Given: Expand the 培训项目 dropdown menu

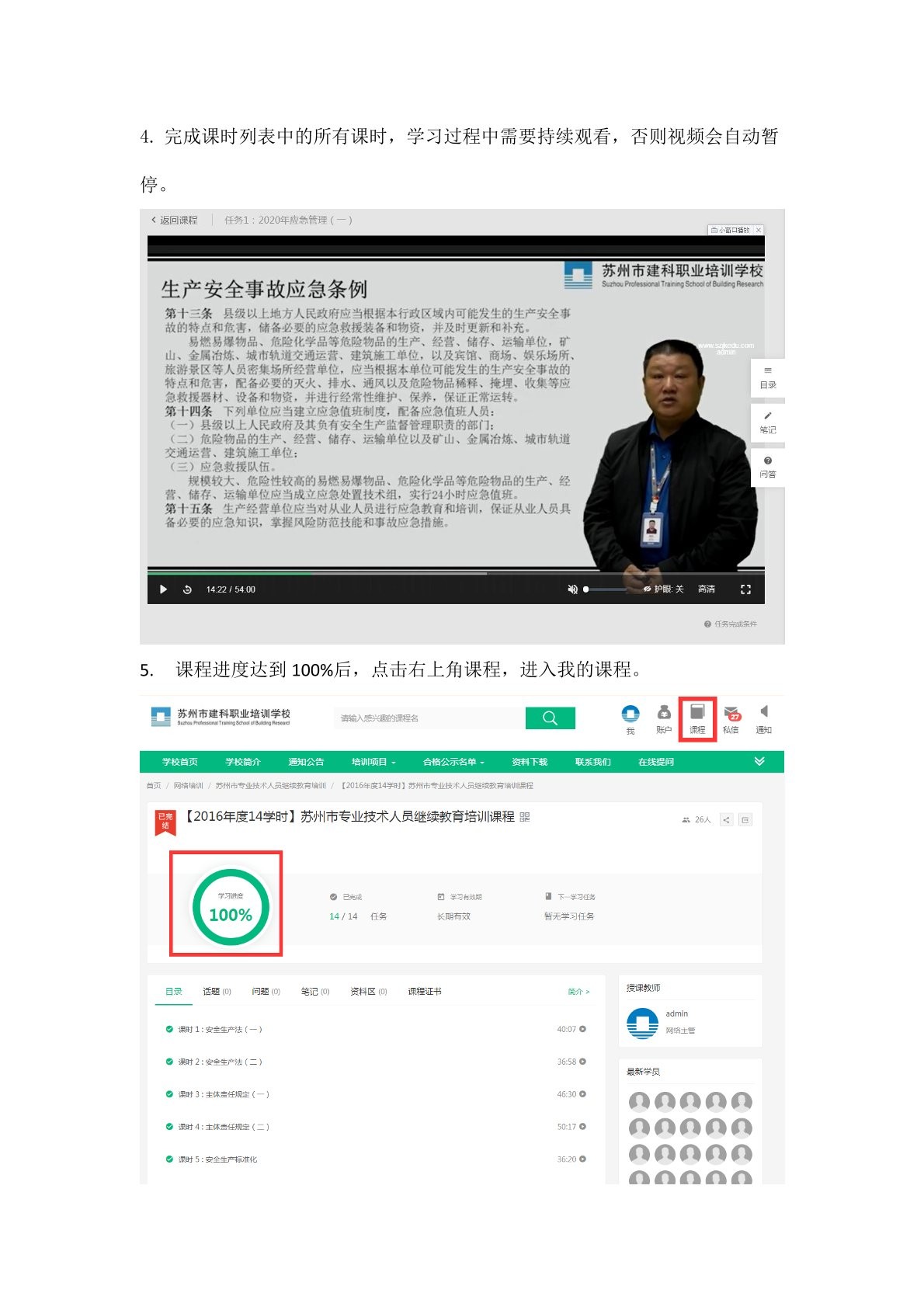Looking at the screenshot, I should 373,762.
